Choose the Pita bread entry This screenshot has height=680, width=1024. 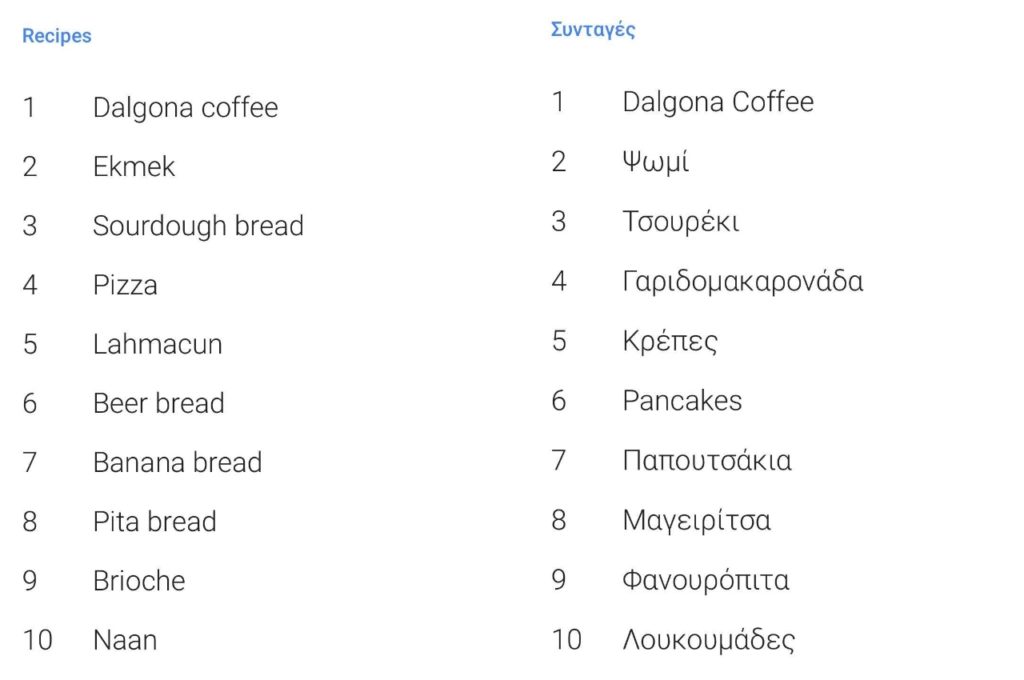pyautogui.click(x=155, y=521)
